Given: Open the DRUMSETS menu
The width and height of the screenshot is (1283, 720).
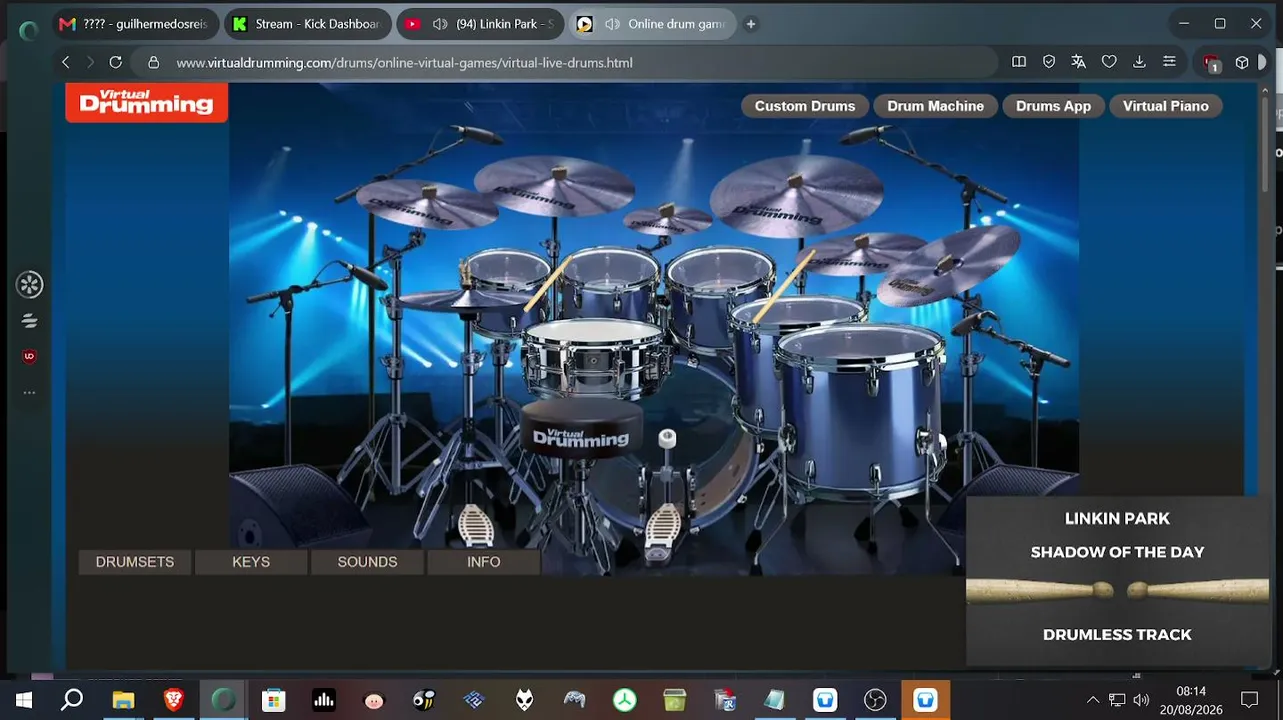Looking at the screenshot, I should click(x=135, y=562).
